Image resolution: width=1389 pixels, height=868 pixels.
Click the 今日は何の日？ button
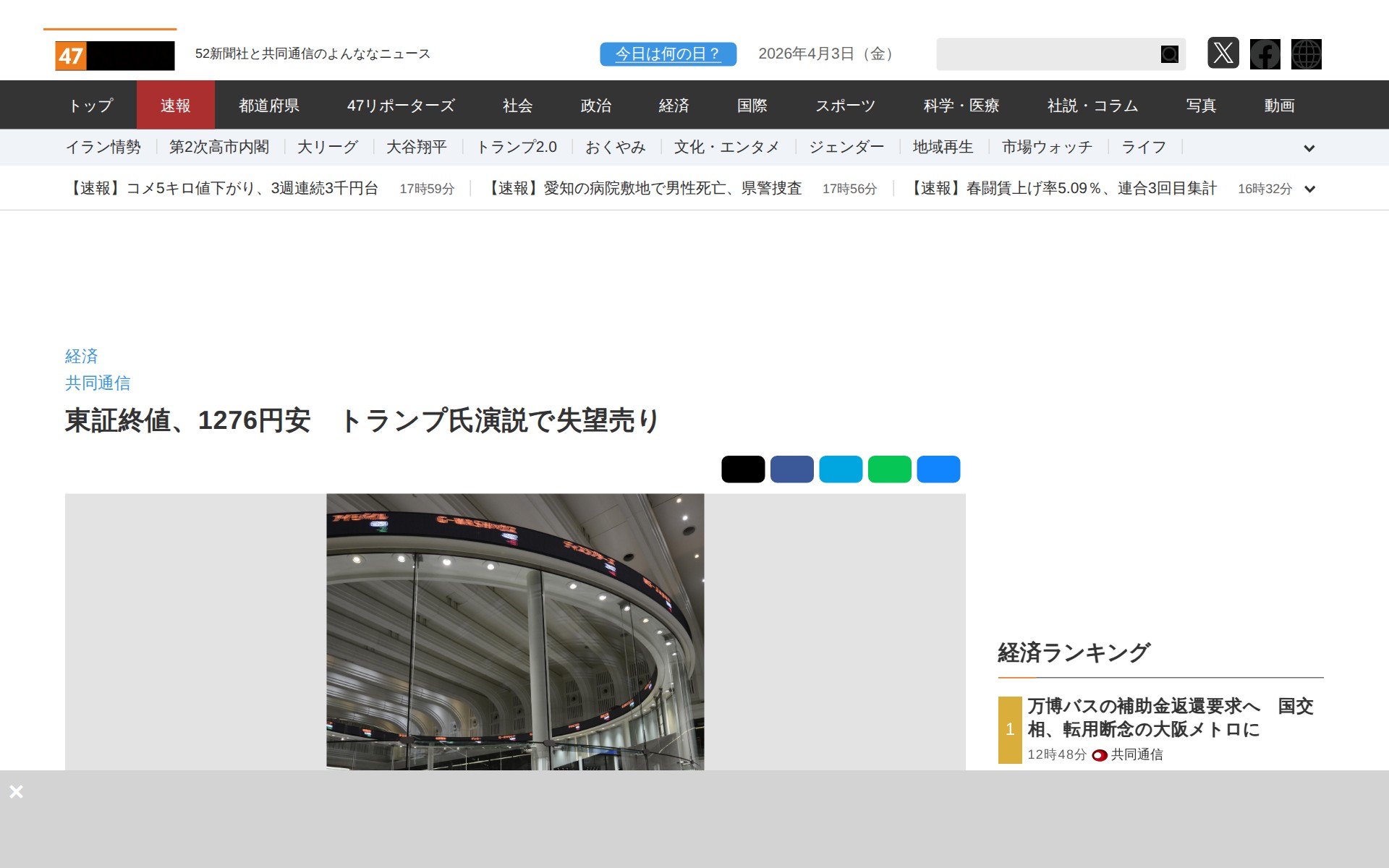point(668,54)
